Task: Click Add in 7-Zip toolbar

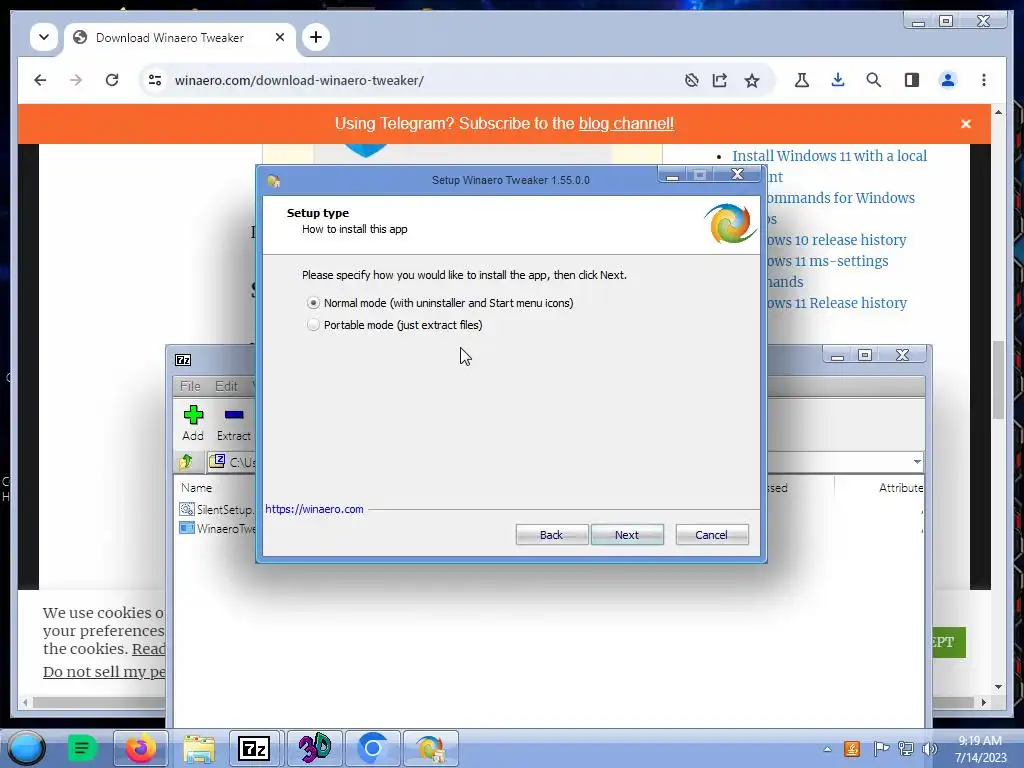Action: pos(193,423)
